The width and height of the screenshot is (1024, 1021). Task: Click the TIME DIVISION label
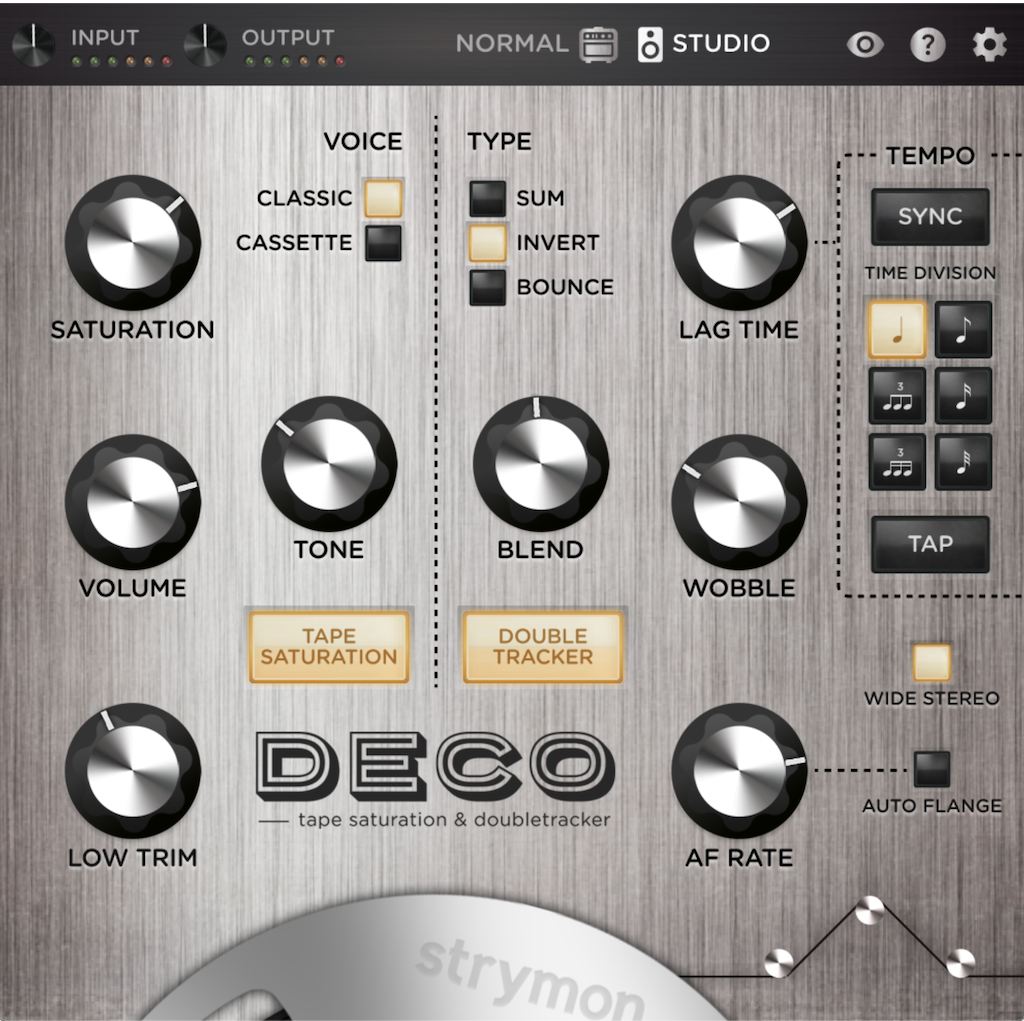click(931, 273)
